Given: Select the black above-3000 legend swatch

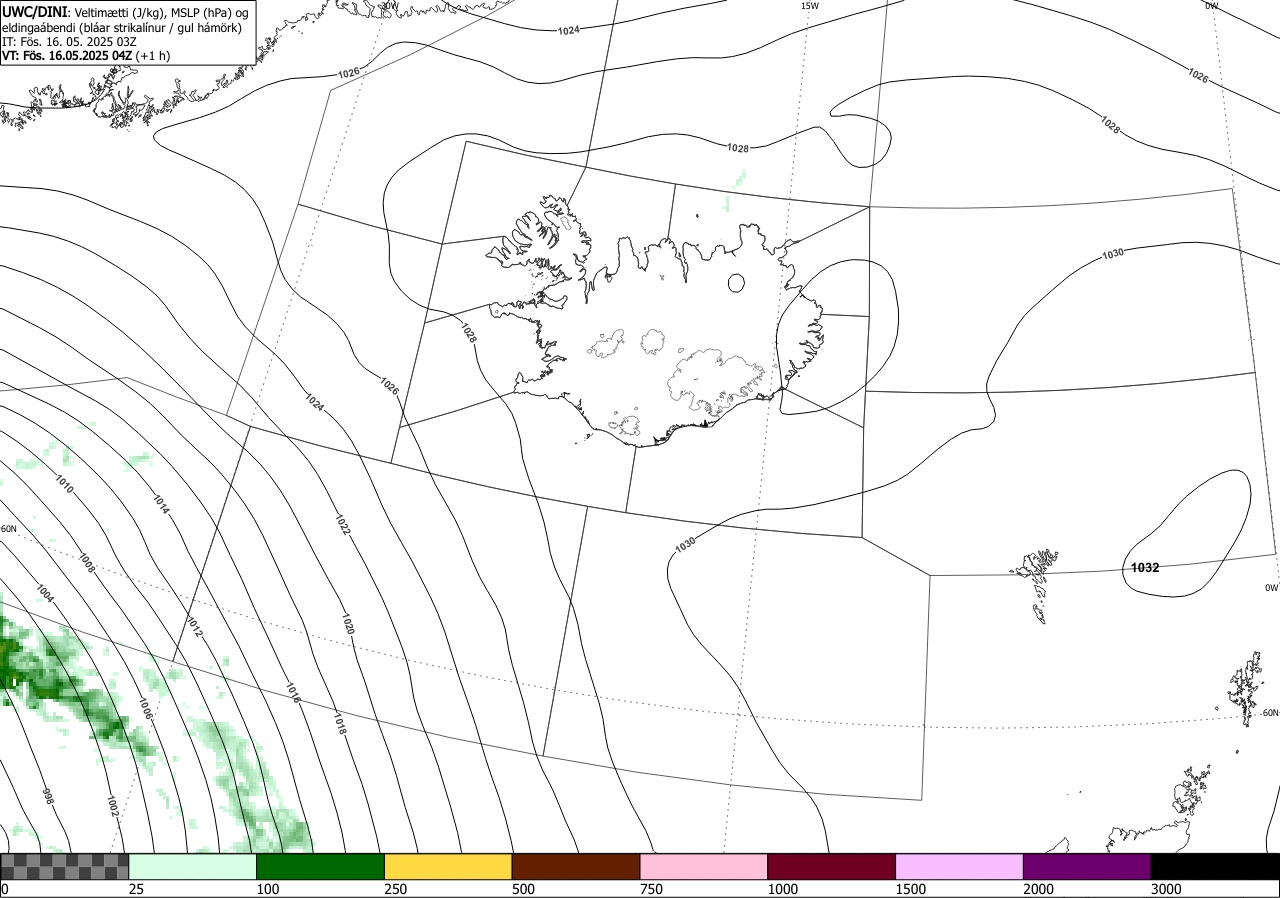Looking at the screenshot, I should pos(1215,866).
